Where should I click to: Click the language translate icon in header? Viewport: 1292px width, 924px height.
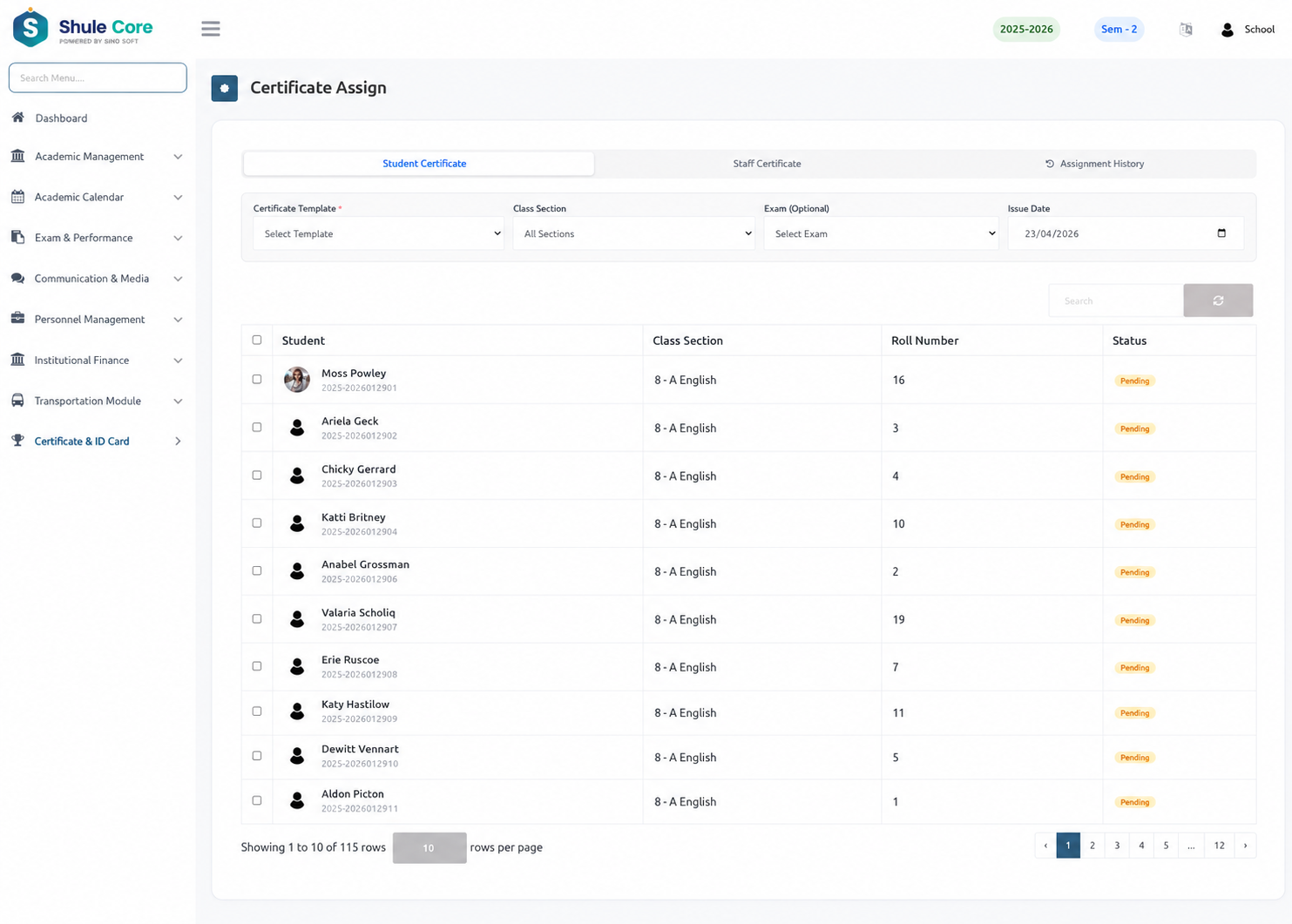pos(1186,30)
